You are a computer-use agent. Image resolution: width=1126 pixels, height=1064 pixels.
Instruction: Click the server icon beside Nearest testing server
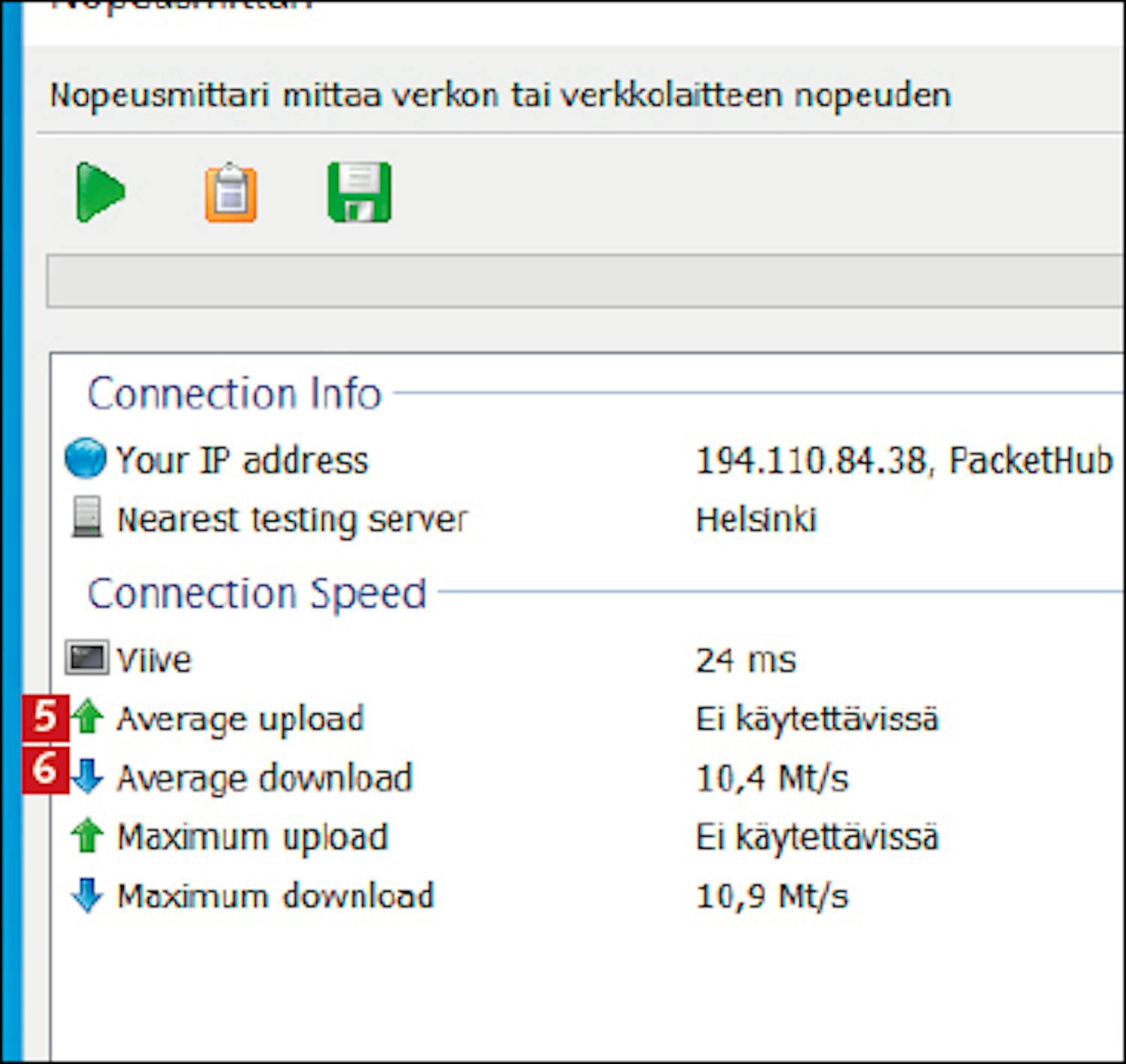(86, 517)
